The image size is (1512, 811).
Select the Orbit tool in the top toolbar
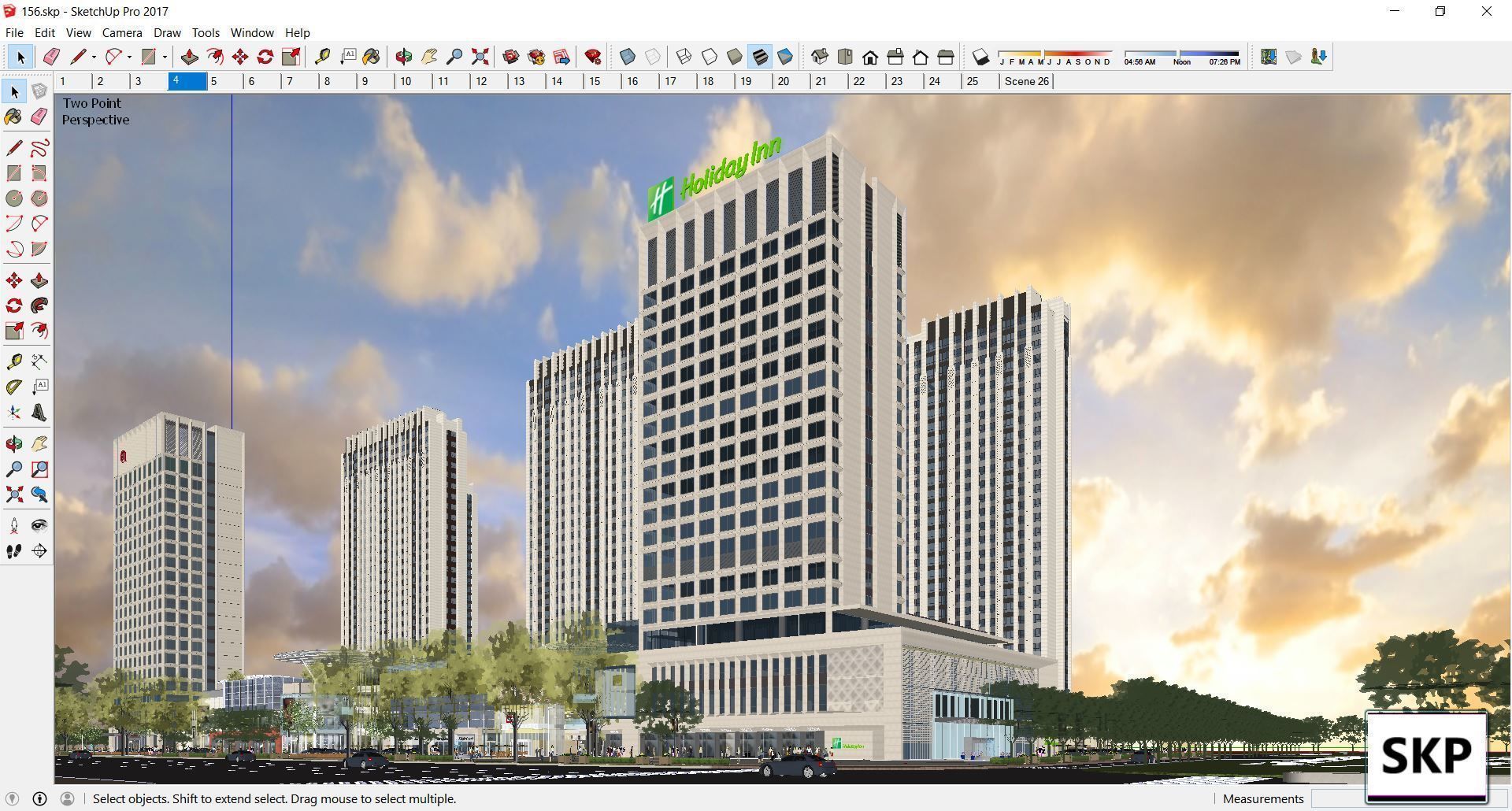[404, 57]
